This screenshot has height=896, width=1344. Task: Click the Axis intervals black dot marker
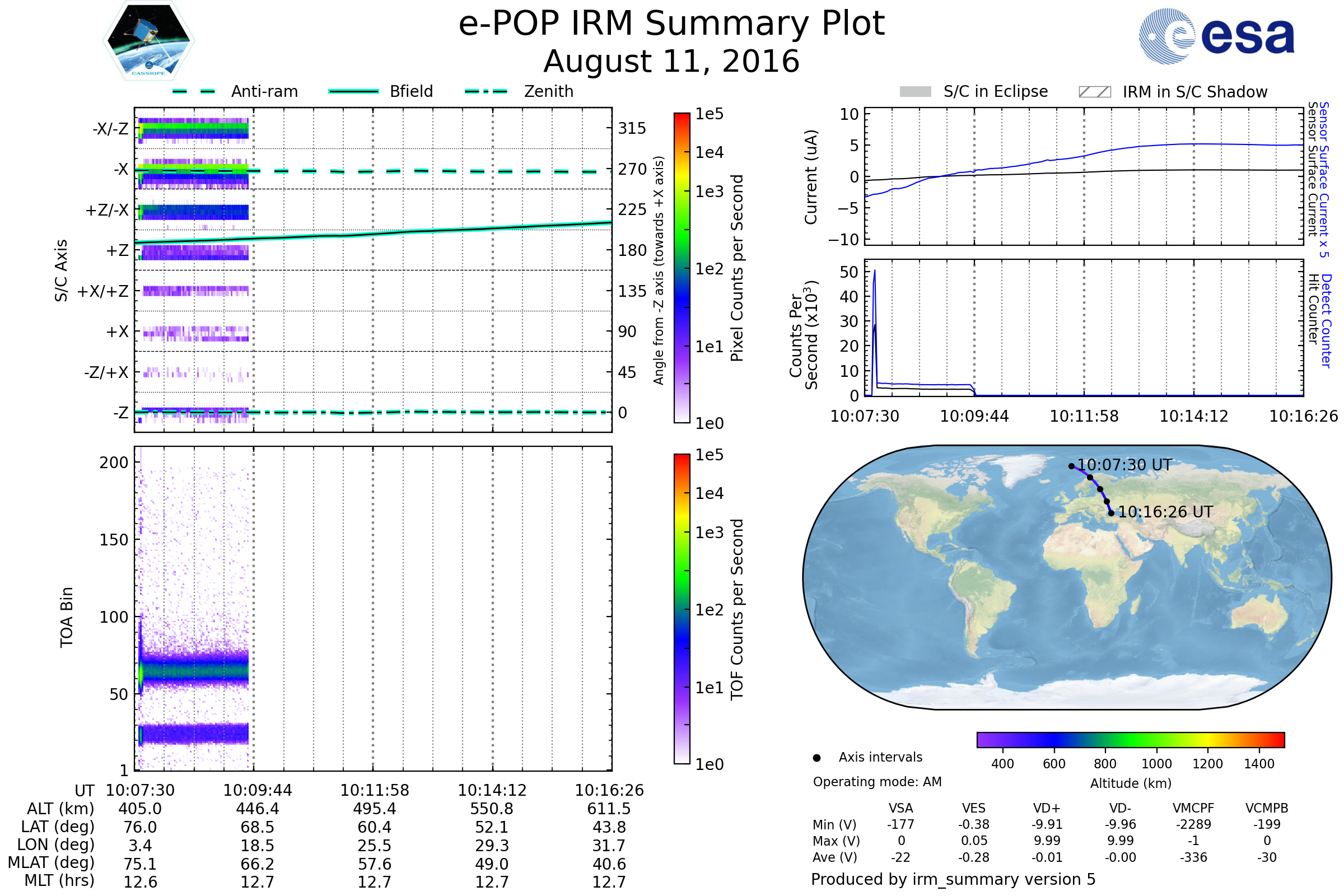(816, 758)
